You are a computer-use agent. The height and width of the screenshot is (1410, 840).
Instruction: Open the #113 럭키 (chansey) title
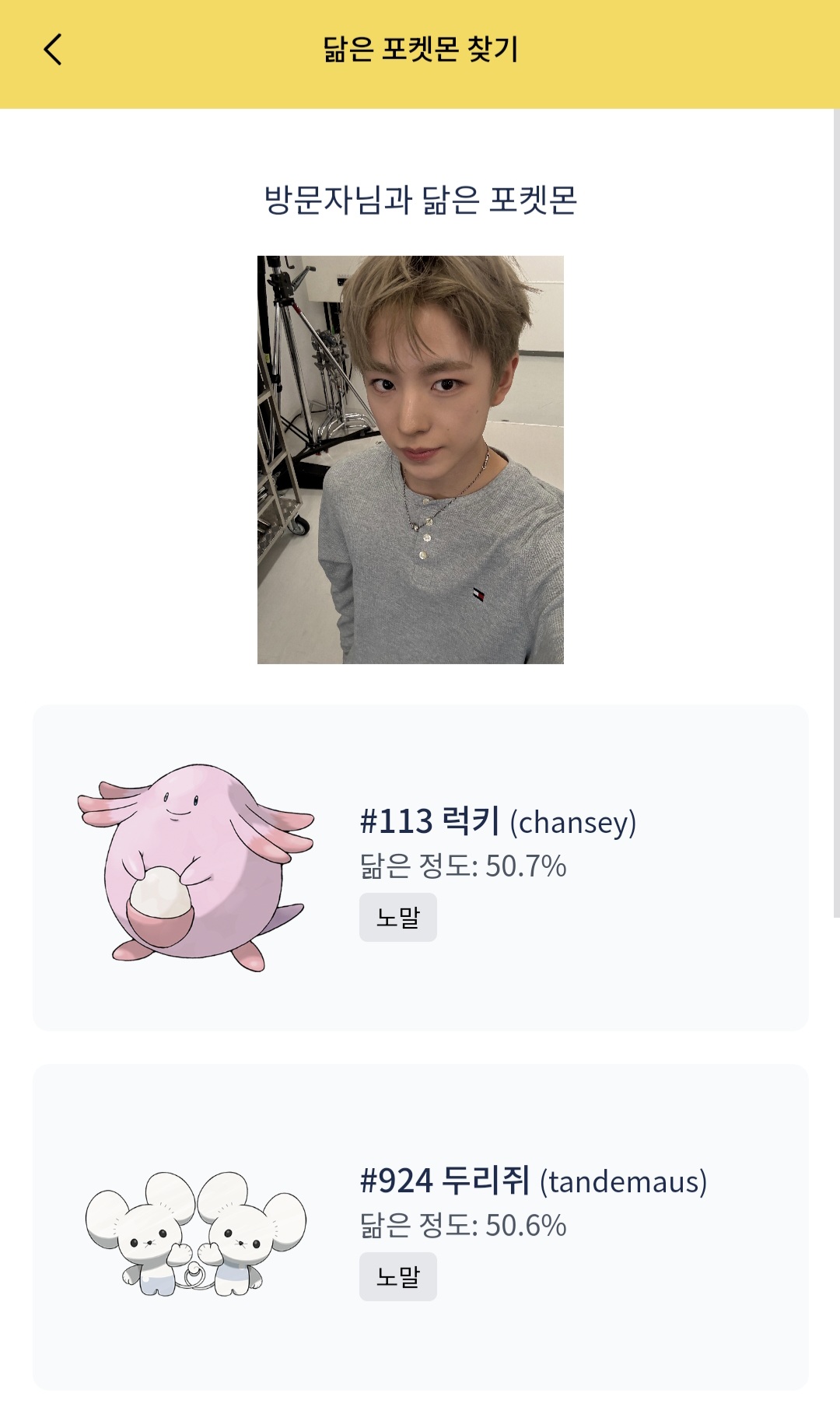498,821
